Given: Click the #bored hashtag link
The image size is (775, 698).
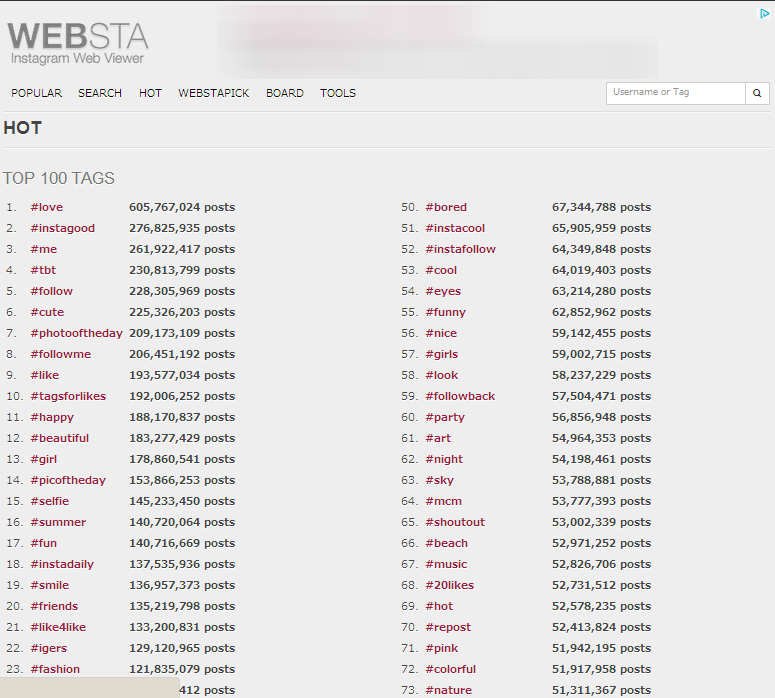Looking at the screenshot, I should click(x=445, y=207).
